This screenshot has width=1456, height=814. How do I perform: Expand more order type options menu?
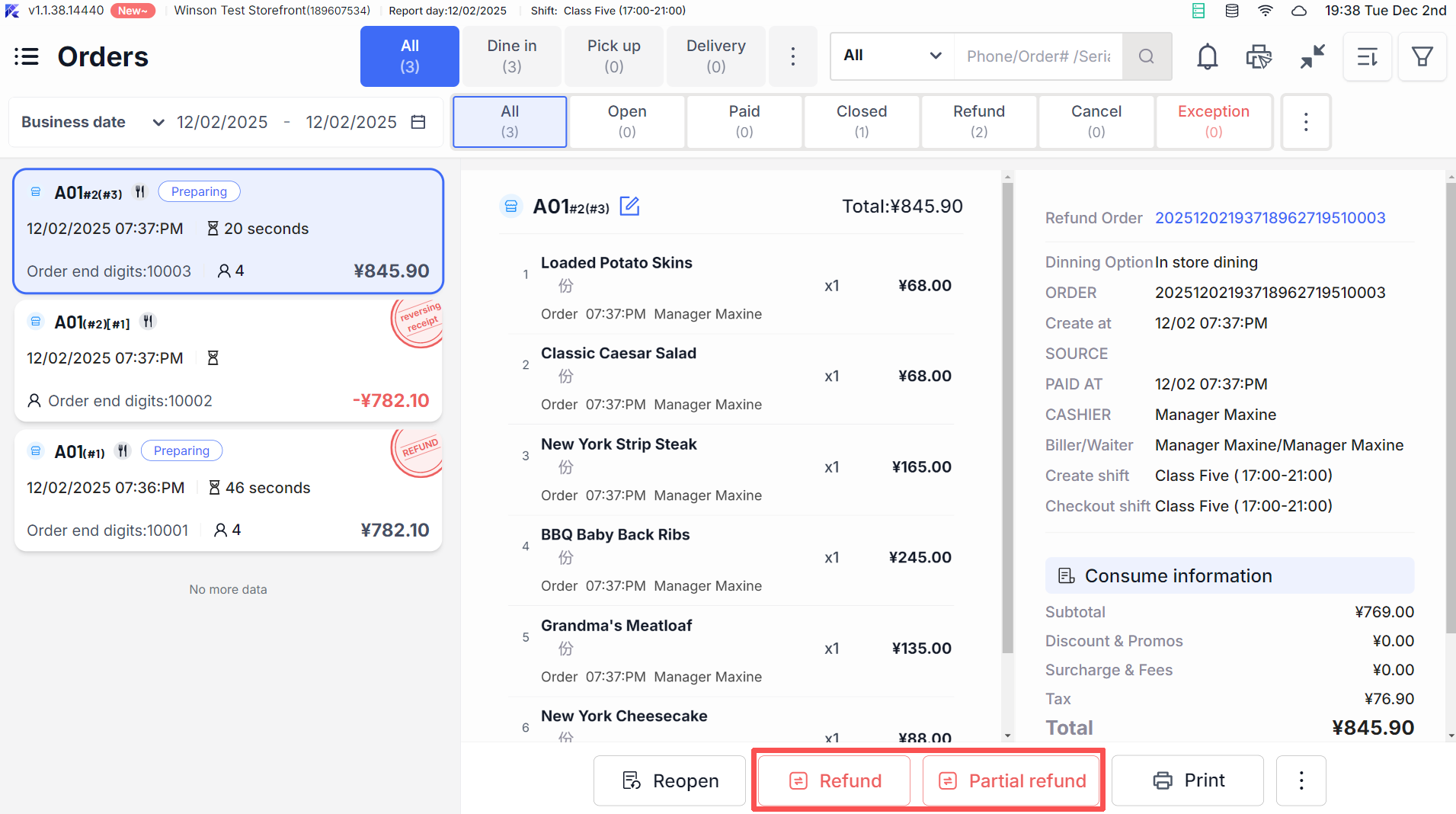point(792,56)
